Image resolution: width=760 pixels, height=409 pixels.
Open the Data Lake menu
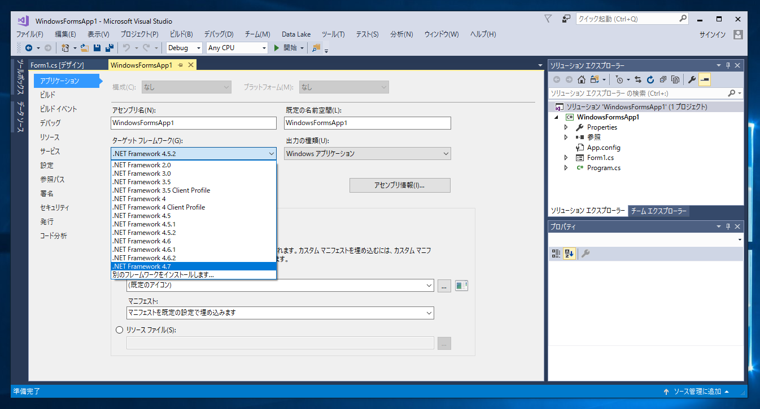click(296, 34)
